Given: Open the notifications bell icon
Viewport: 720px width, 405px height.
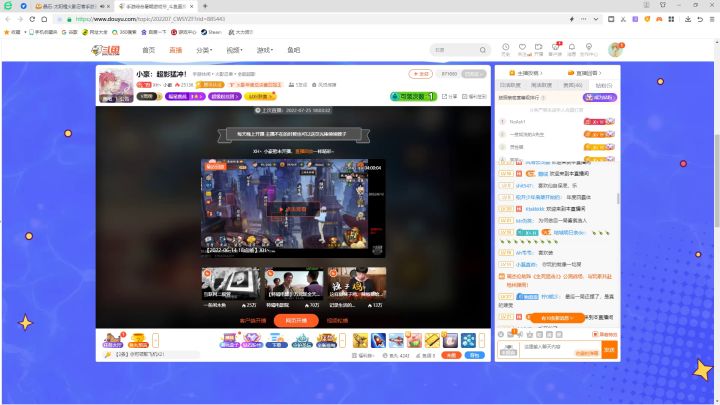Looking at the screenshot, I should pos(572,49).
